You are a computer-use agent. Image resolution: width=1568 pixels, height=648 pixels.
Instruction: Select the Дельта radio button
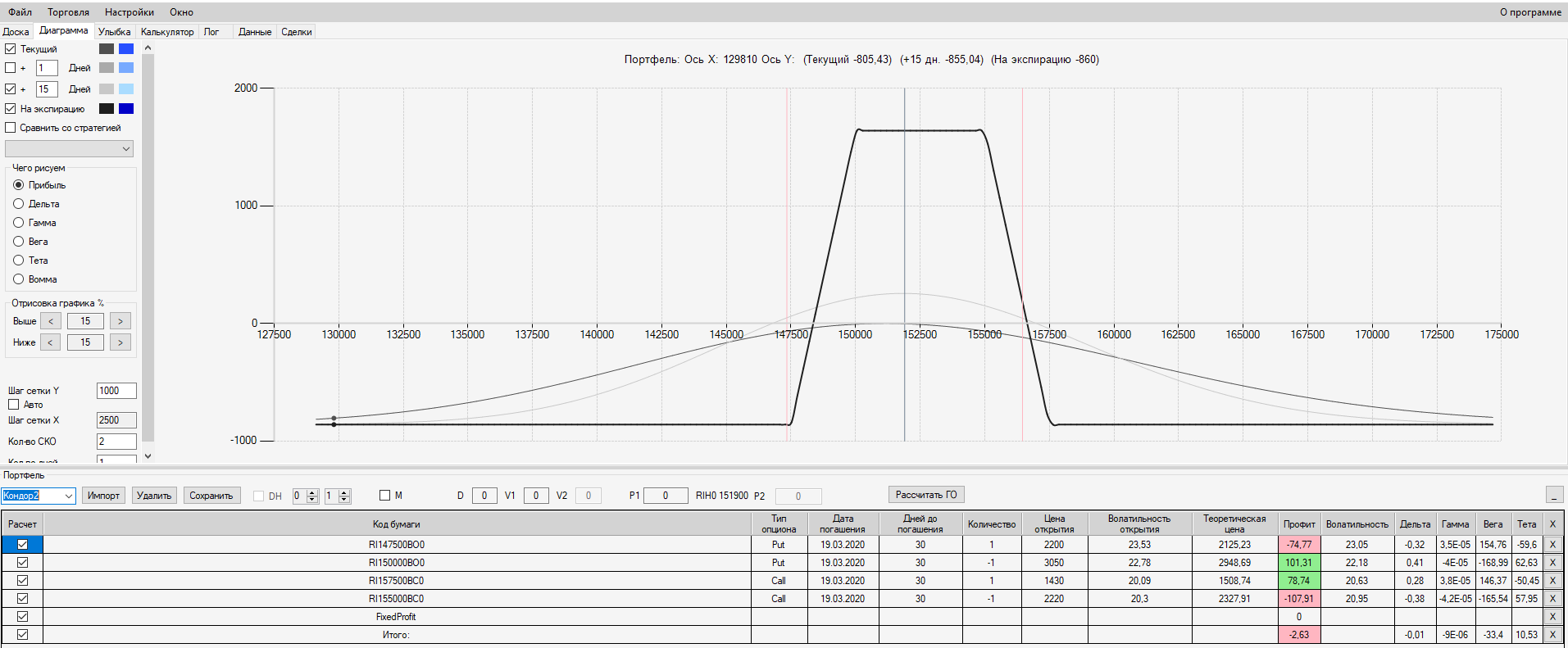point(19,204)
